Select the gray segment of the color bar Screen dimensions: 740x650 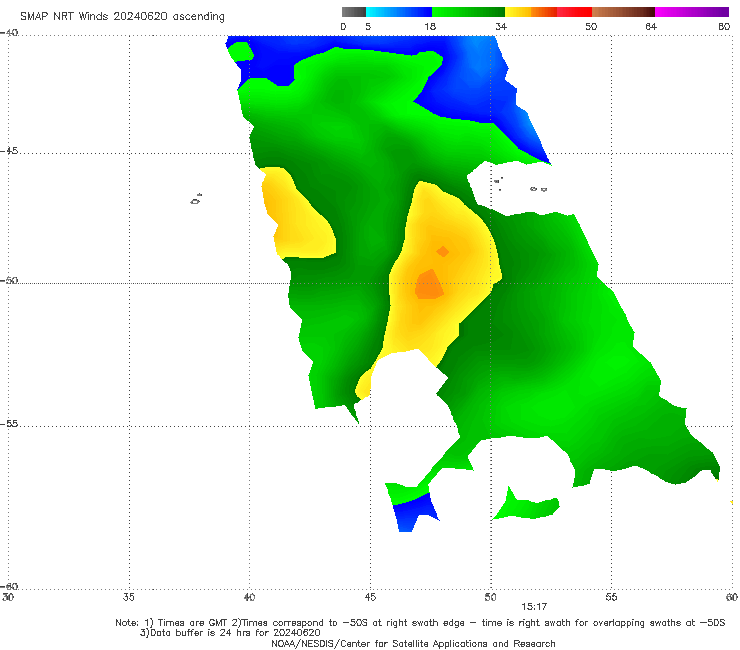click(x=353, y=12)
